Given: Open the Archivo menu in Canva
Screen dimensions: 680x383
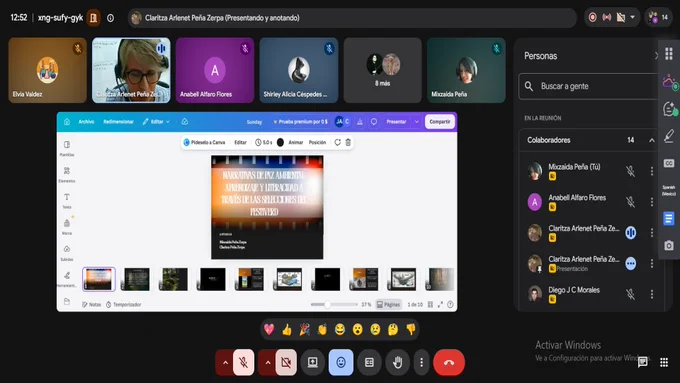Looking at the screenshot, I should 86,122.
